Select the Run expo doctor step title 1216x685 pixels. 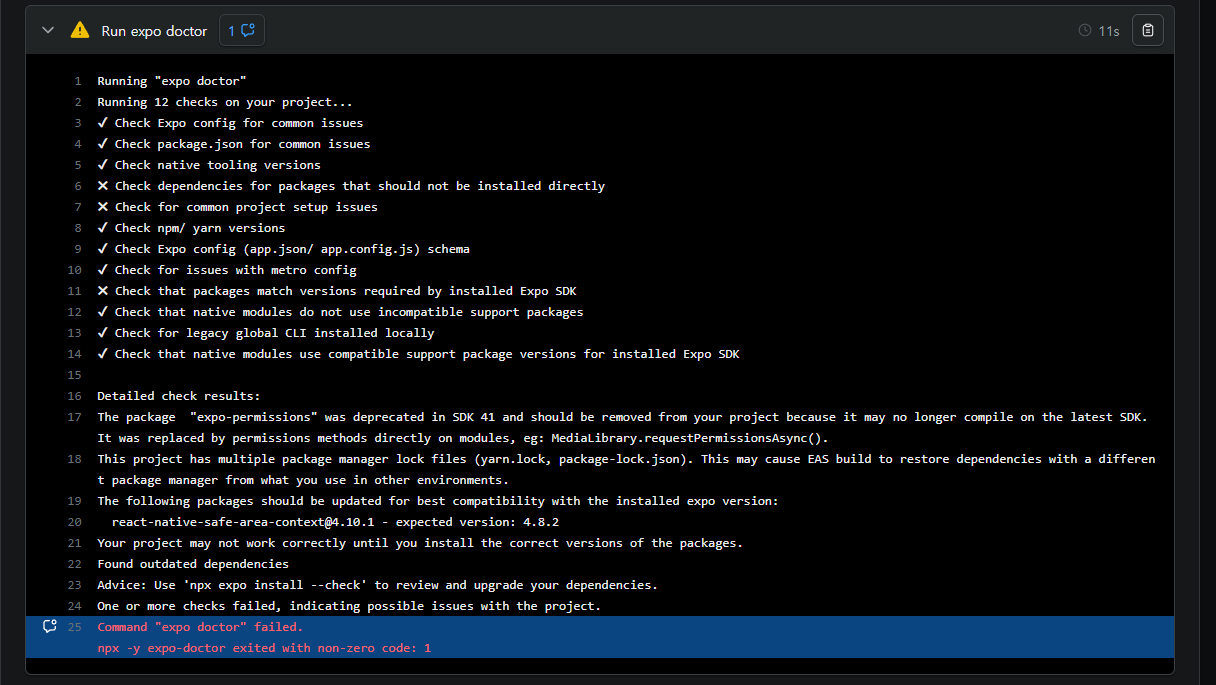[154, 31]
